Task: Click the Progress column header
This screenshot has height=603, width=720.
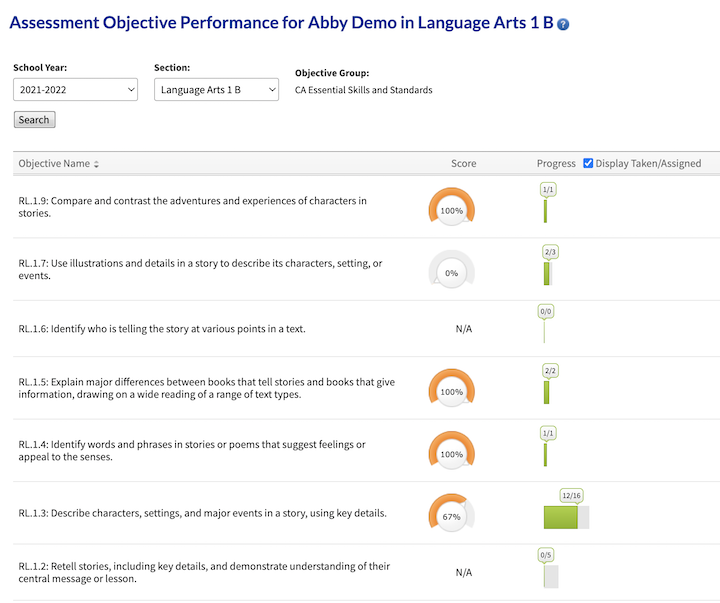Action: 556,163
